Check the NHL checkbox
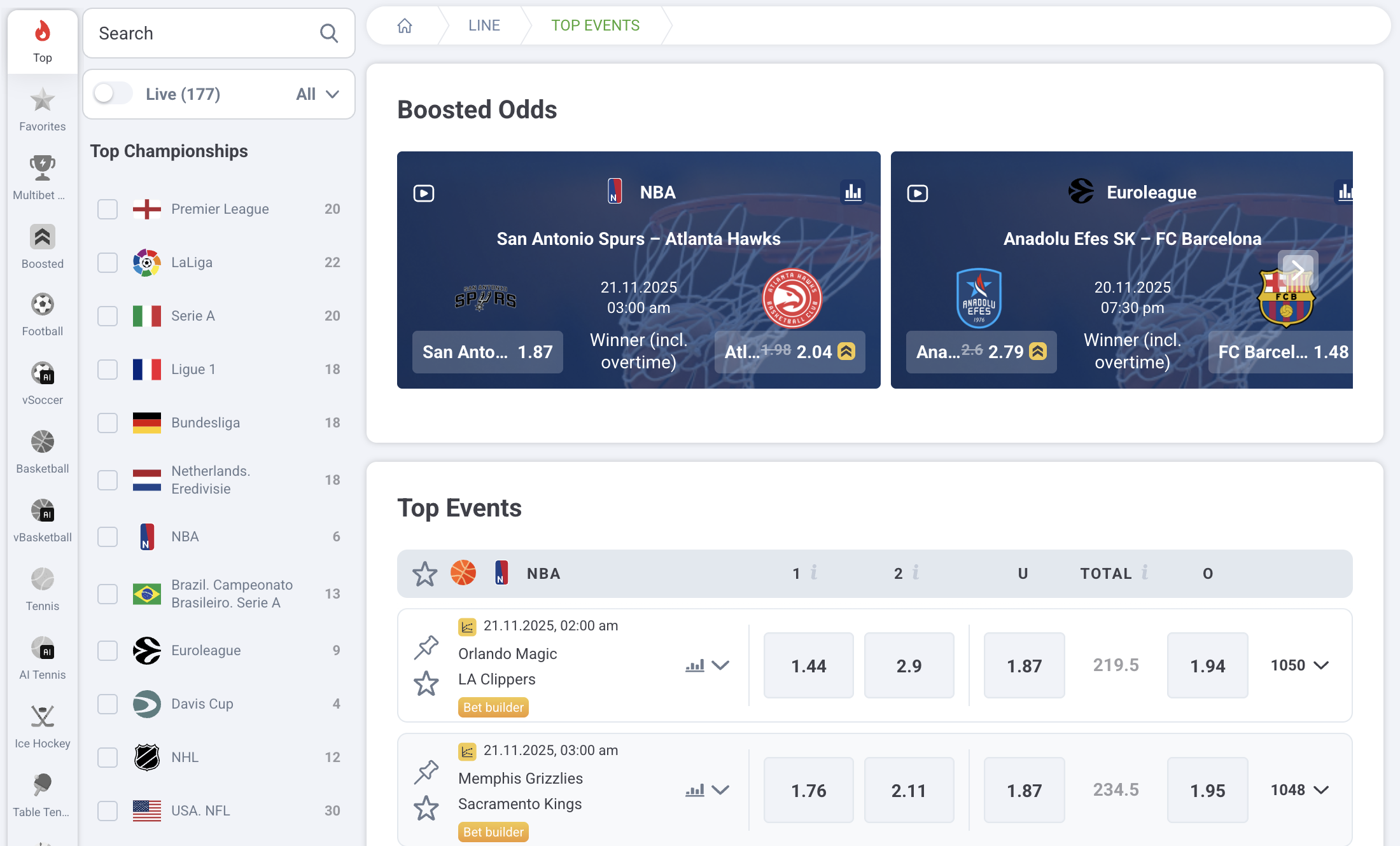 [x=108, y=758]
